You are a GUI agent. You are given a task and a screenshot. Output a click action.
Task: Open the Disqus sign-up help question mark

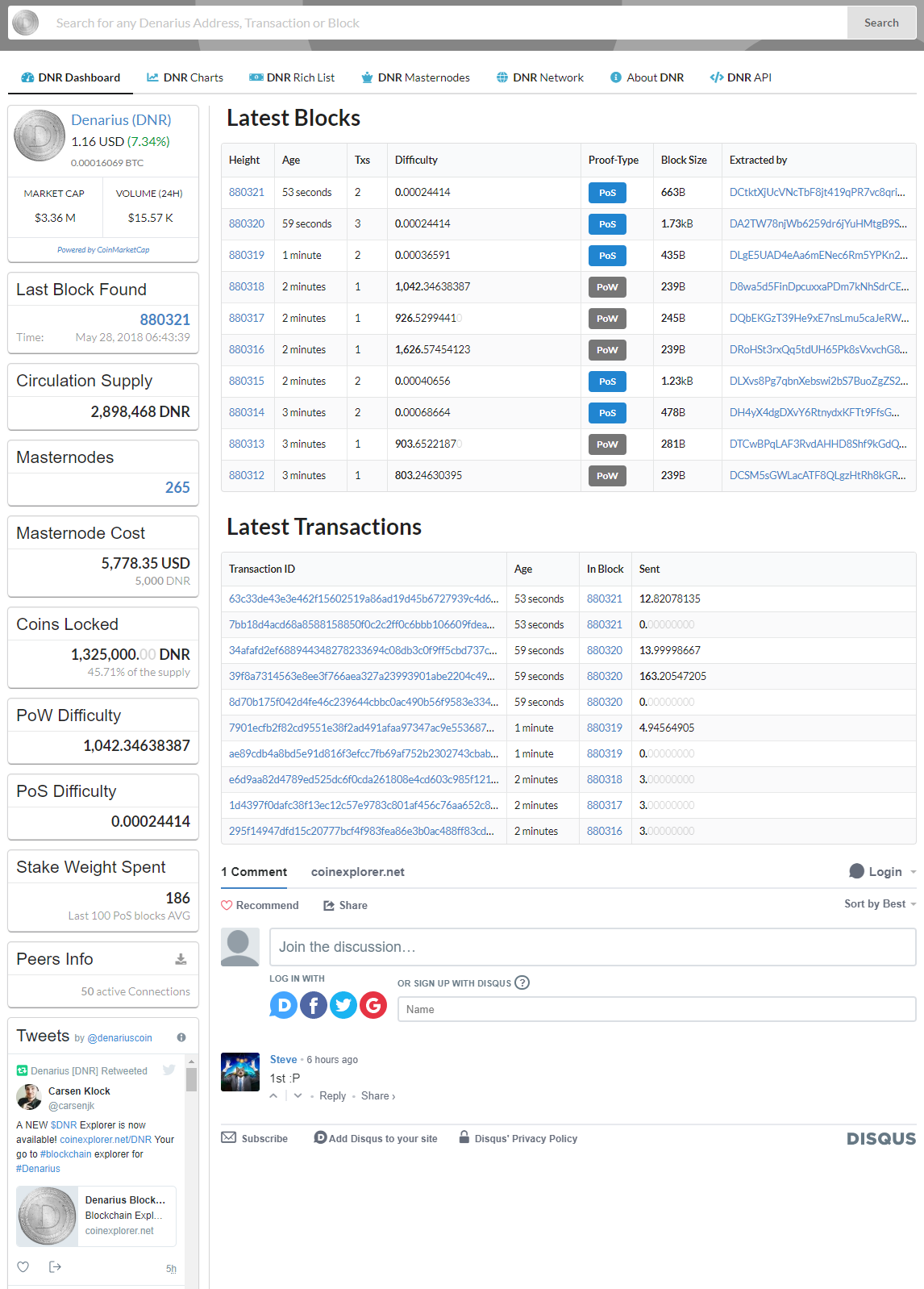point(522,982)
